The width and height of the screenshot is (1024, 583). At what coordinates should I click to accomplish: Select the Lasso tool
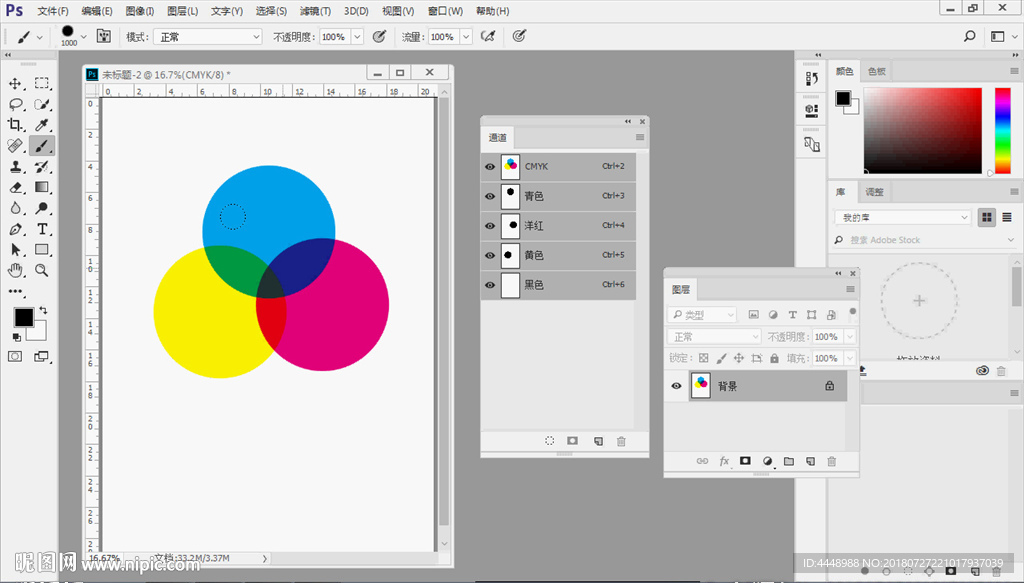coord(15,104)
